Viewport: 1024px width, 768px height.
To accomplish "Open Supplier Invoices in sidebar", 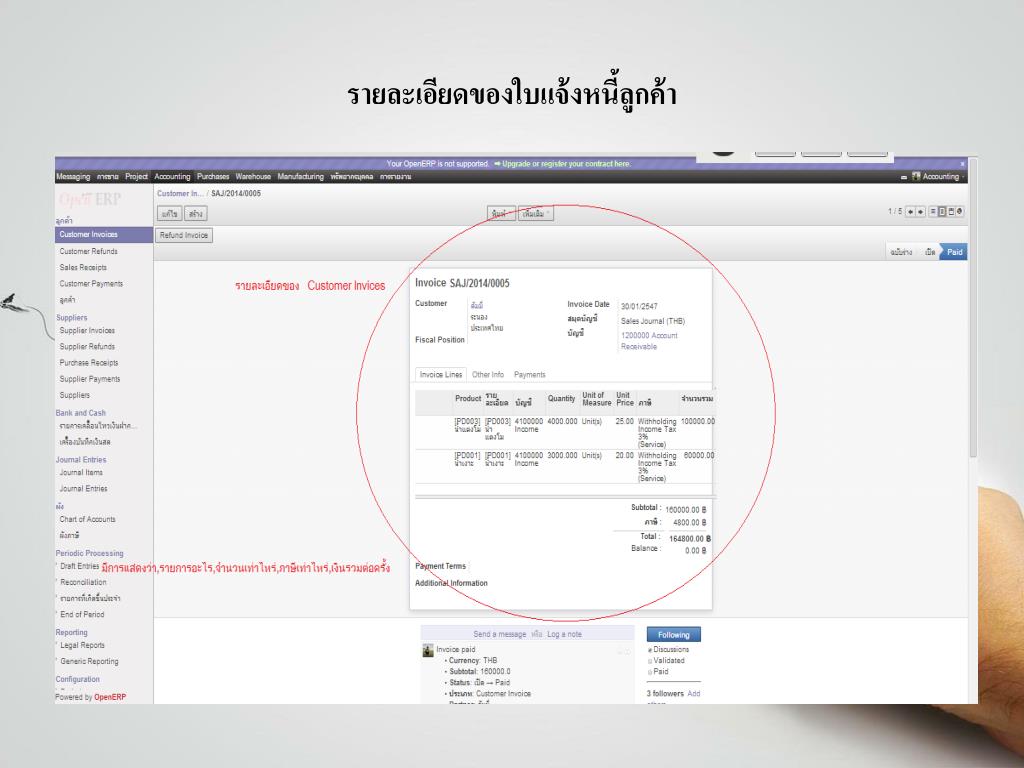I will point(87,330).
